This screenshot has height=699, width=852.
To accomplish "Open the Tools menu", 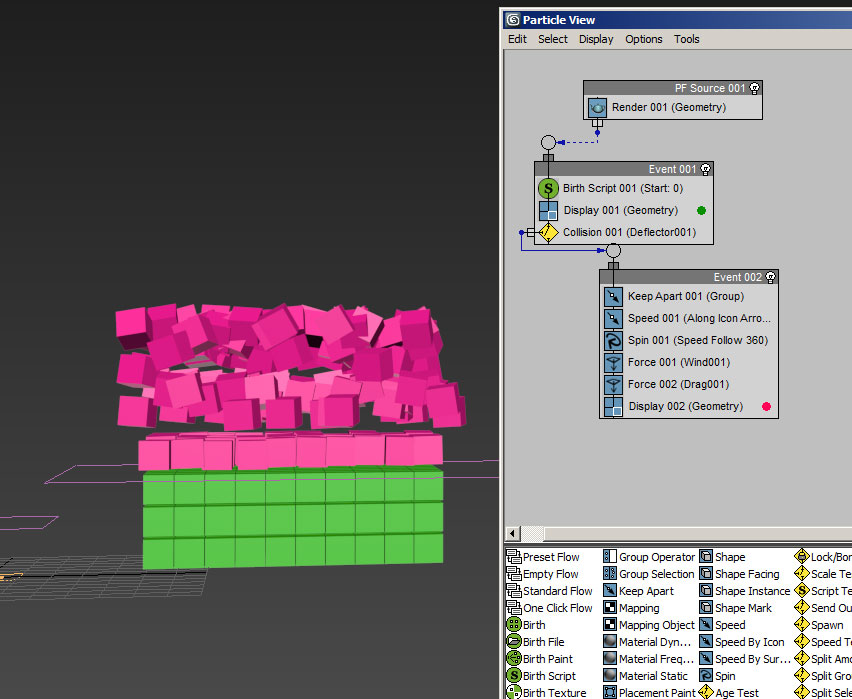I will [686, 39].
